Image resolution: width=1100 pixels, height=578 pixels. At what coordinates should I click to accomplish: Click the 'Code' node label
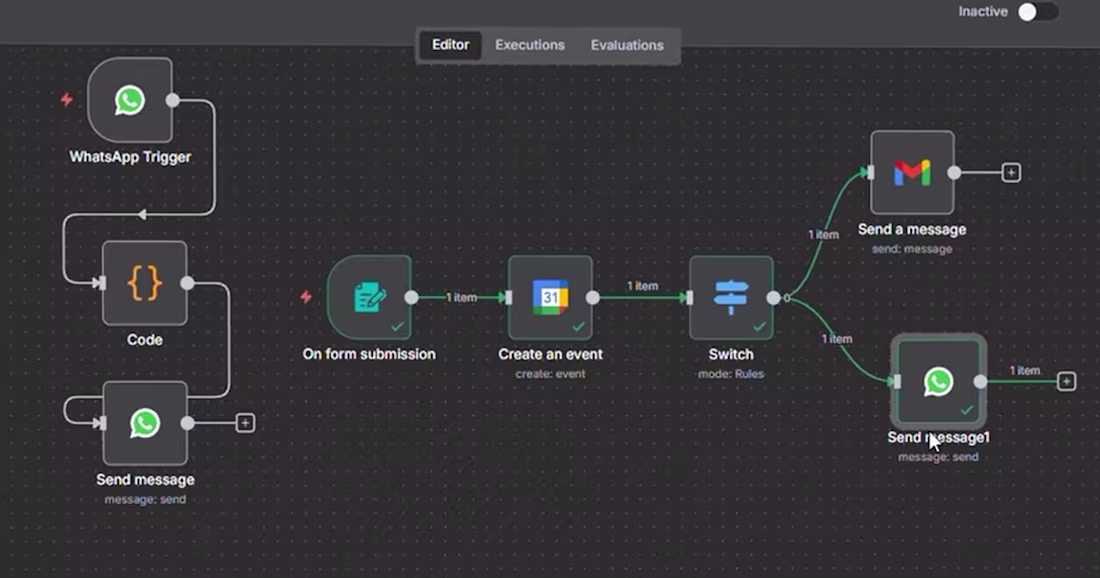(x=145, y=340)
